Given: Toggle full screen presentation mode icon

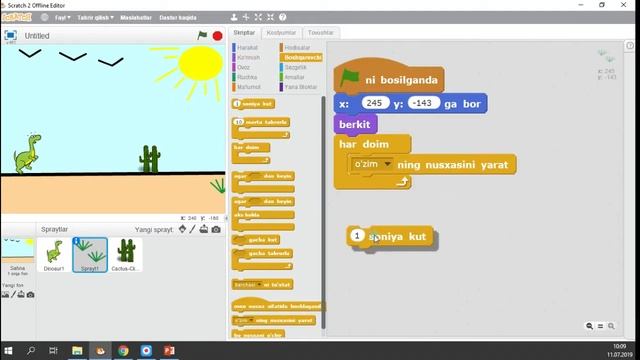Looking at the screenshot, I should click(x=10, y=36).
